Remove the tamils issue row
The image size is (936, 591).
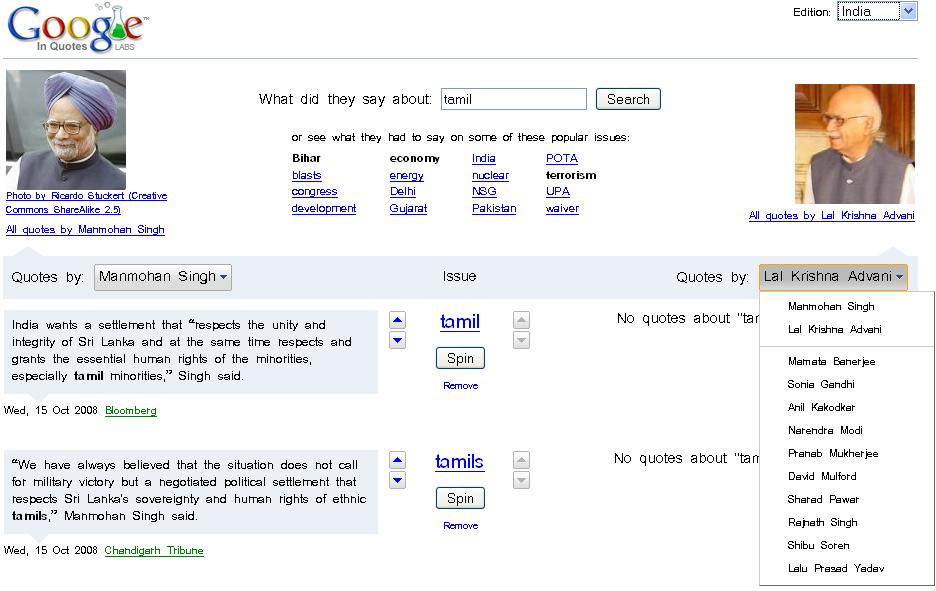460,526
